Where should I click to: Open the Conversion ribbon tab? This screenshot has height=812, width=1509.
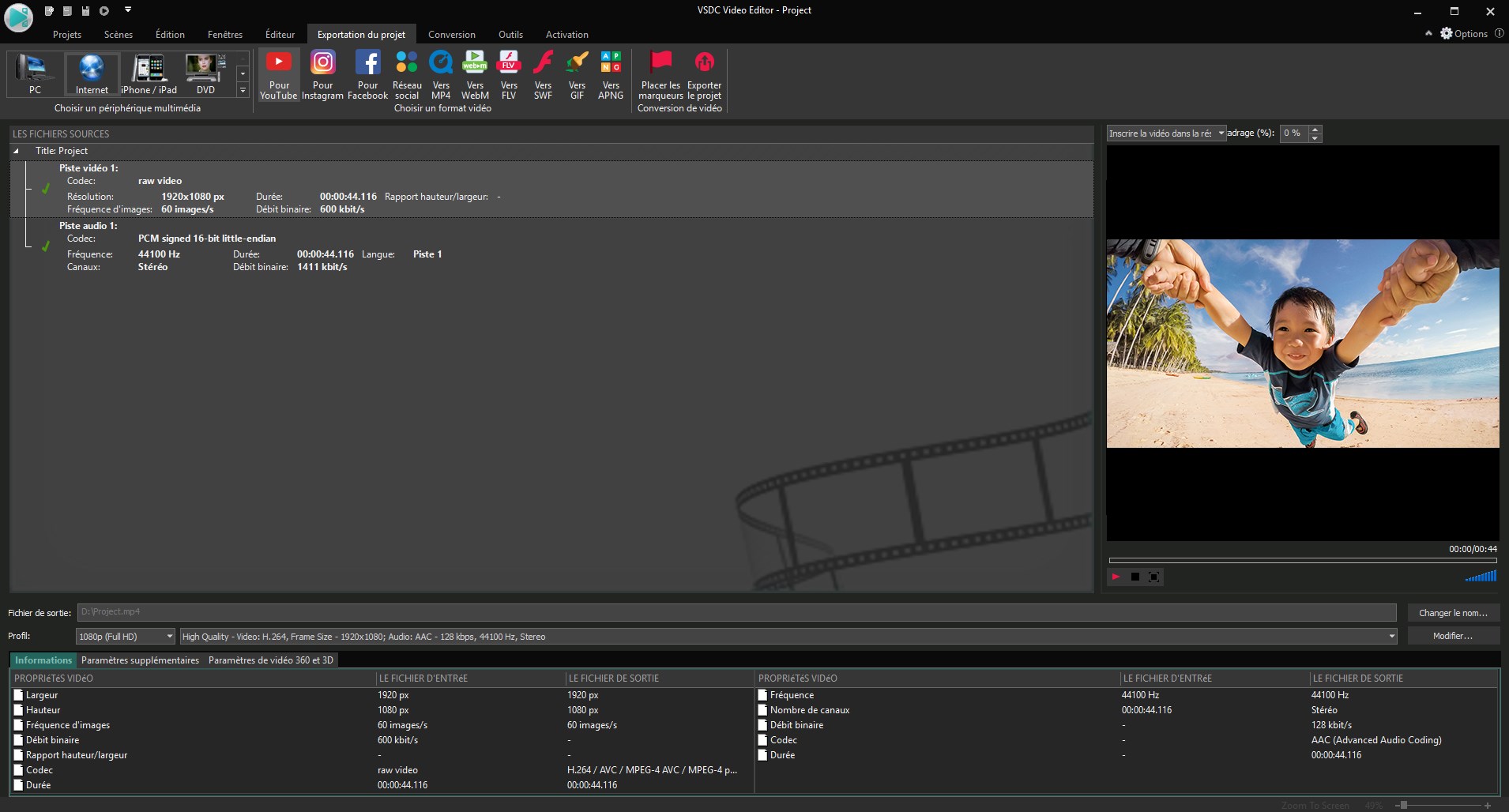(x=451, y=35)
